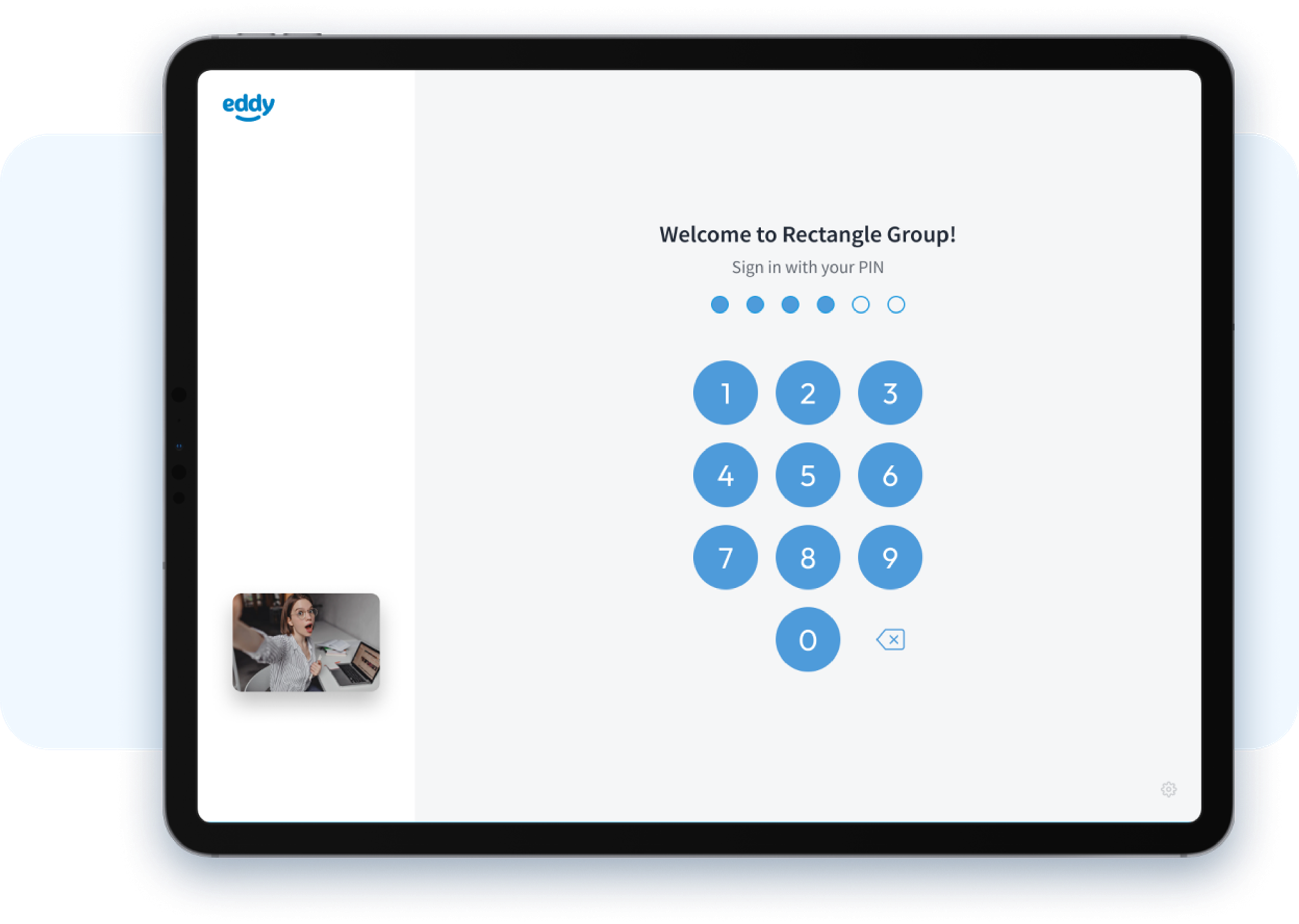Click the camera preview thumbnail
The image size is (1299, 924).
coord(306,642)
